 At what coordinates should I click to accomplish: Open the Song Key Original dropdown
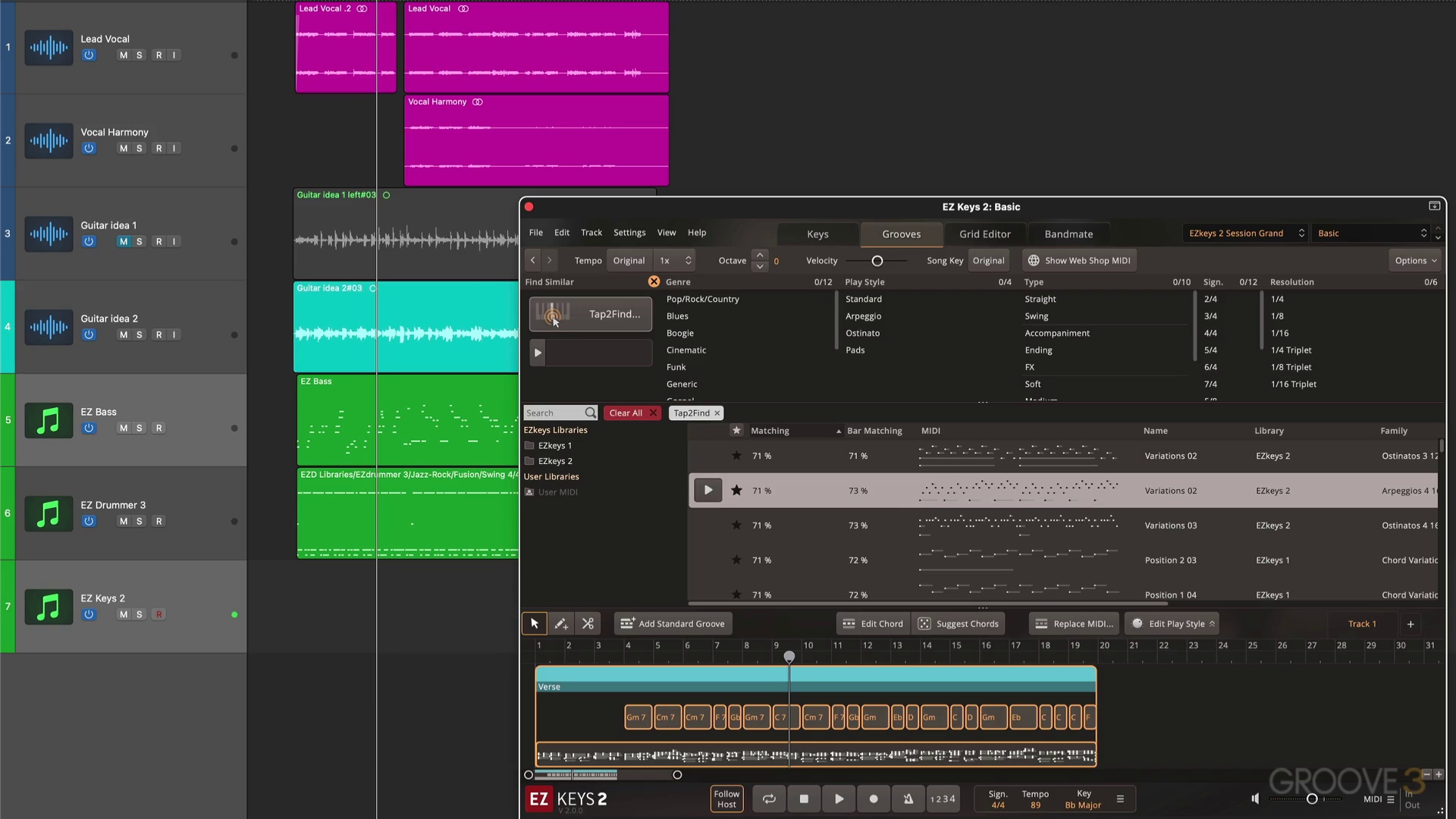(x=988, y=260)
